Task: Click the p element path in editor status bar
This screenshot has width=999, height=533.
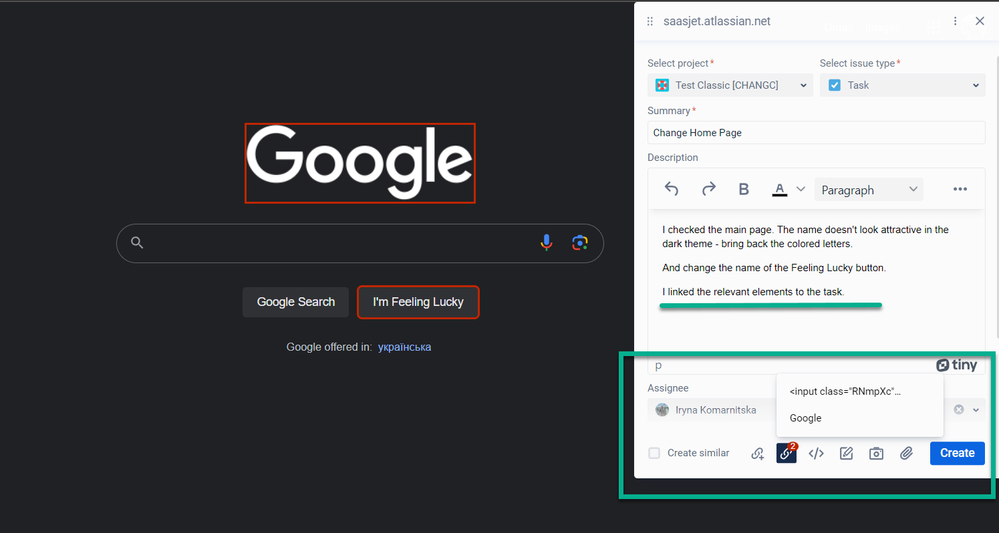Action: pyautogui.click(x=659, y=366)
